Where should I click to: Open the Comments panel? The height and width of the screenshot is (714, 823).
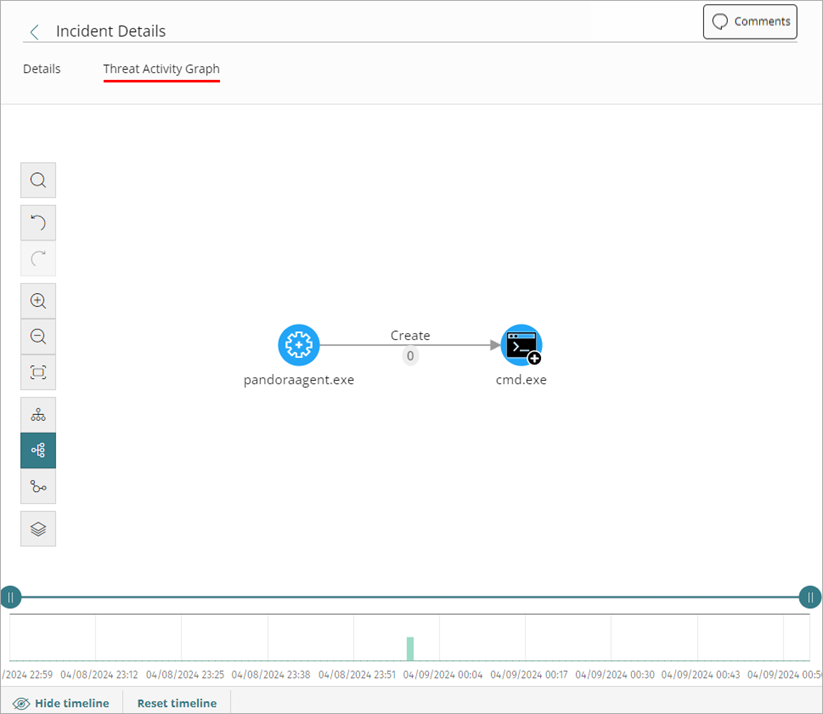[x=750, y=21]
